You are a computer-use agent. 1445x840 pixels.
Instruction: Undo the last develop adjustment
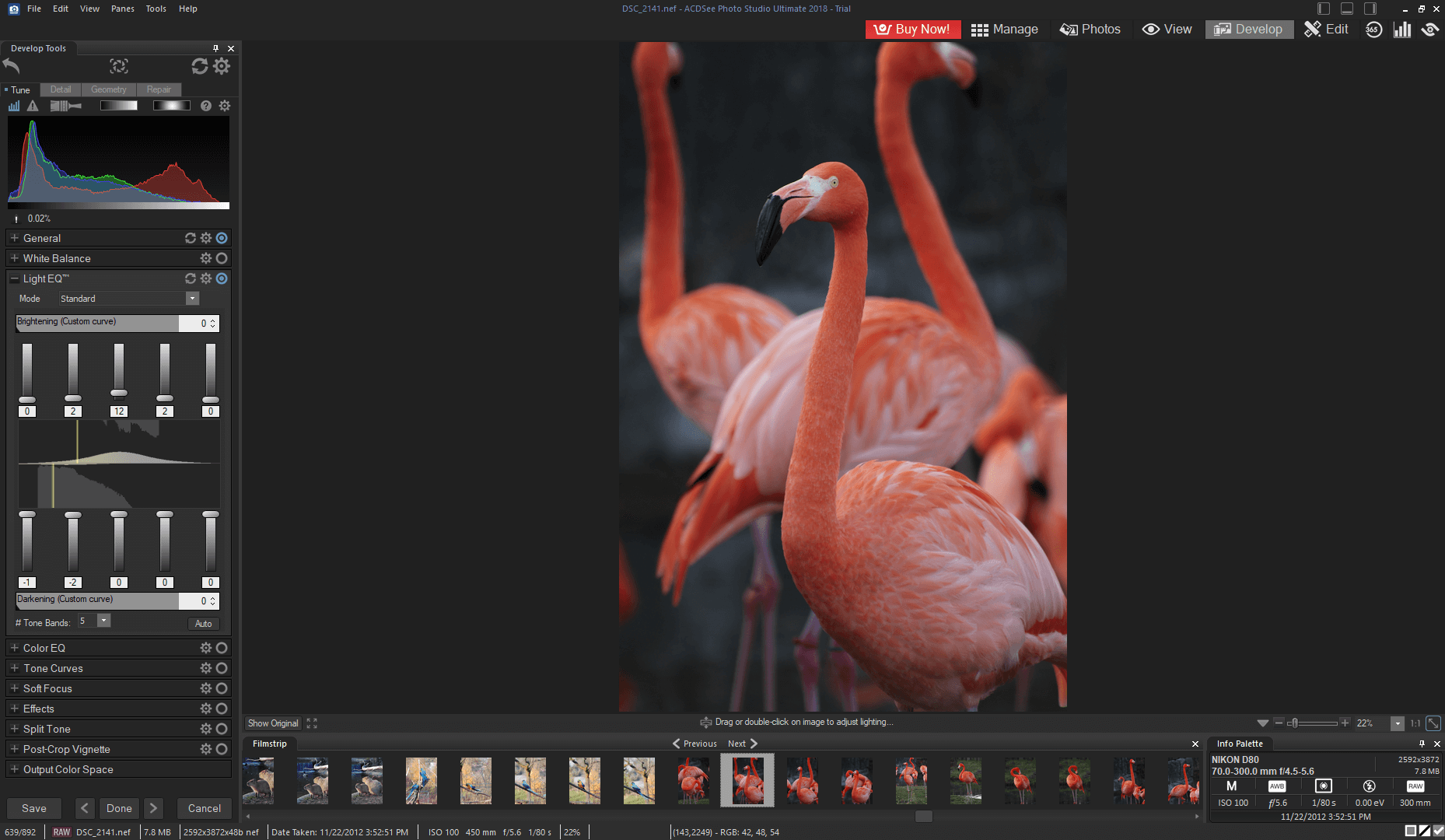[x=11, y=67]
